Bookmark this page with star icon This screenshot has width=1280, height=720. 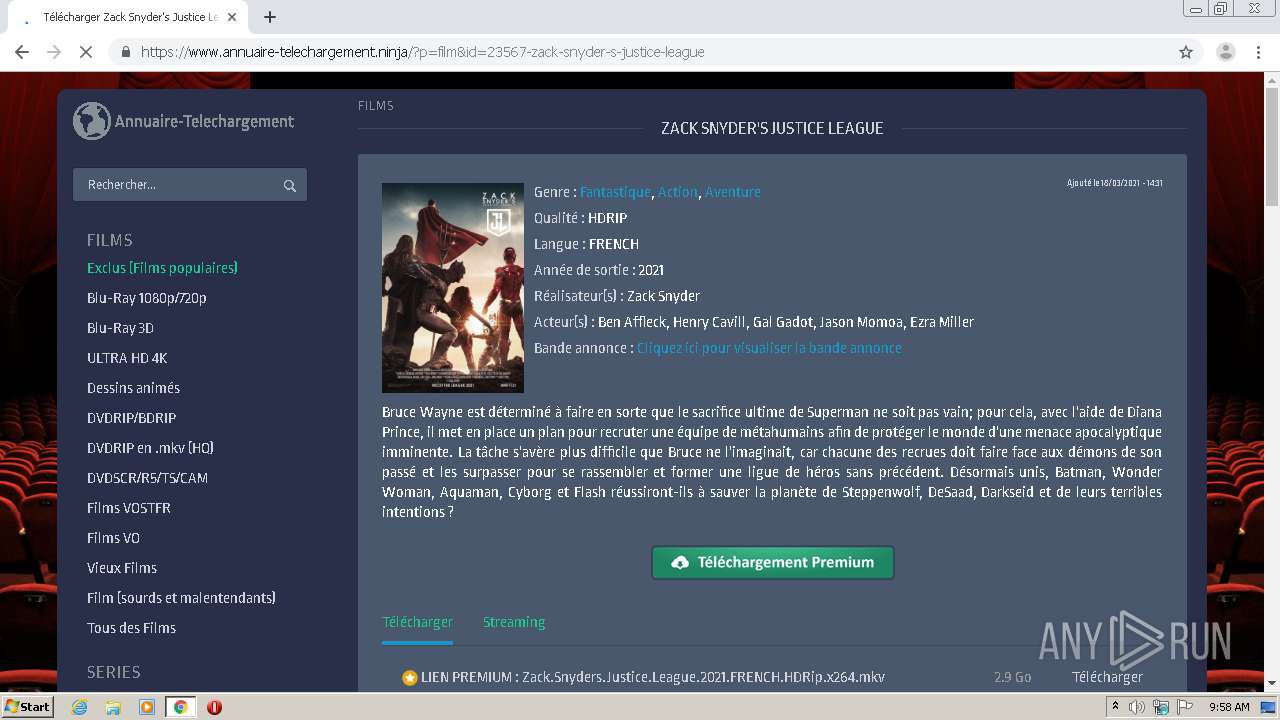pyautogui.click(x=1186, y=52)
